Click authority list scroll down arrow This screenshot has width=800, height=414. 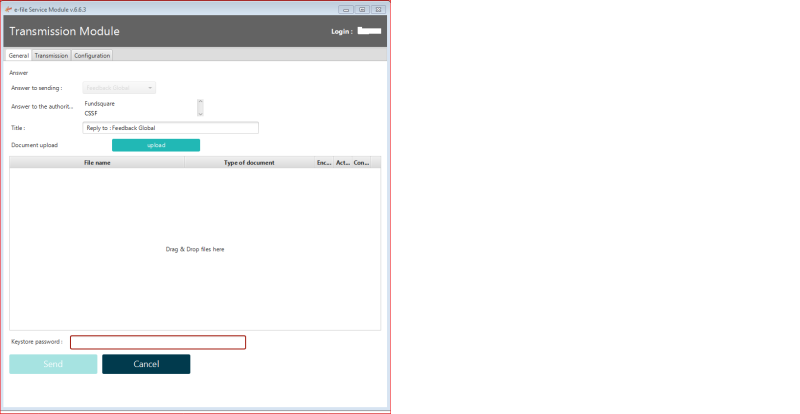200,113
